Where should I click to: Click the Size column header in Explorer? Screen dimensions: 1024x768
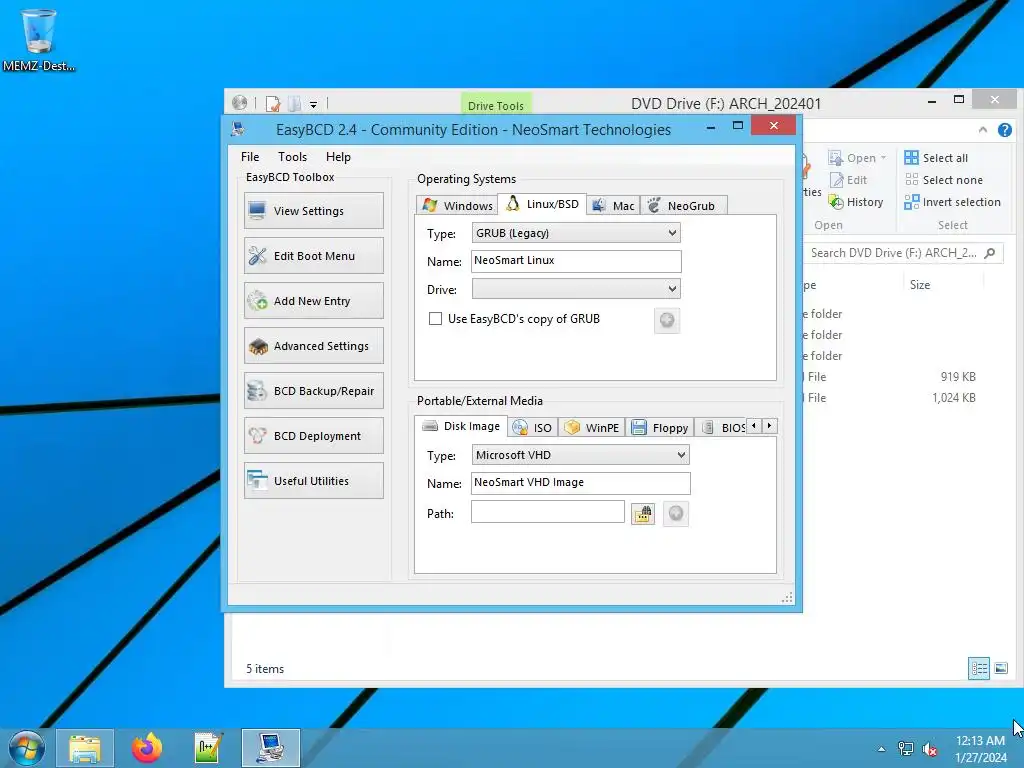tap(920, 285)
